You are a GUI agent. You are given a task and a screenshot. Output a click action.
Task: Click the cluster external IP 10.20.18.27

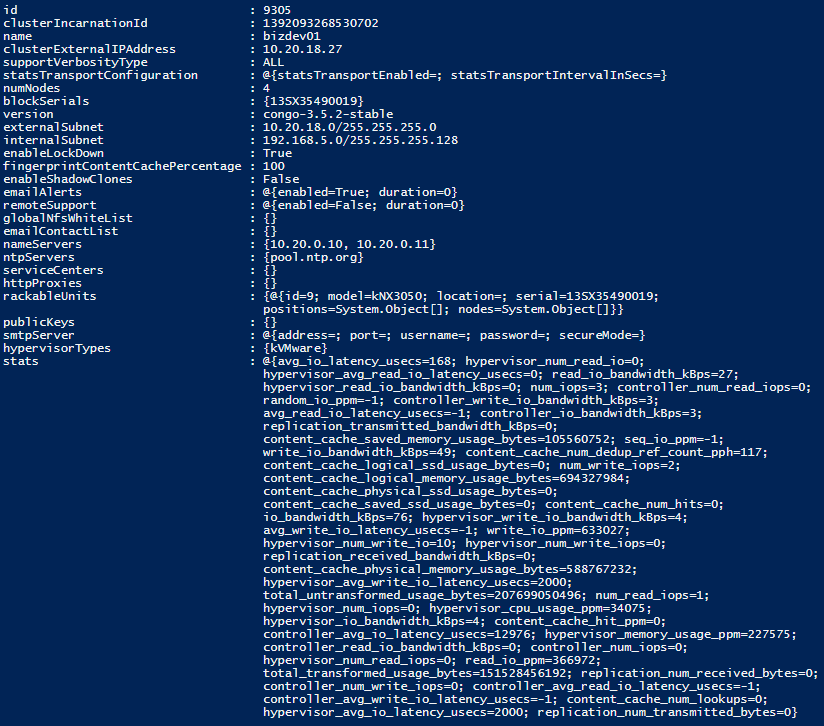[x=303, y=49]
